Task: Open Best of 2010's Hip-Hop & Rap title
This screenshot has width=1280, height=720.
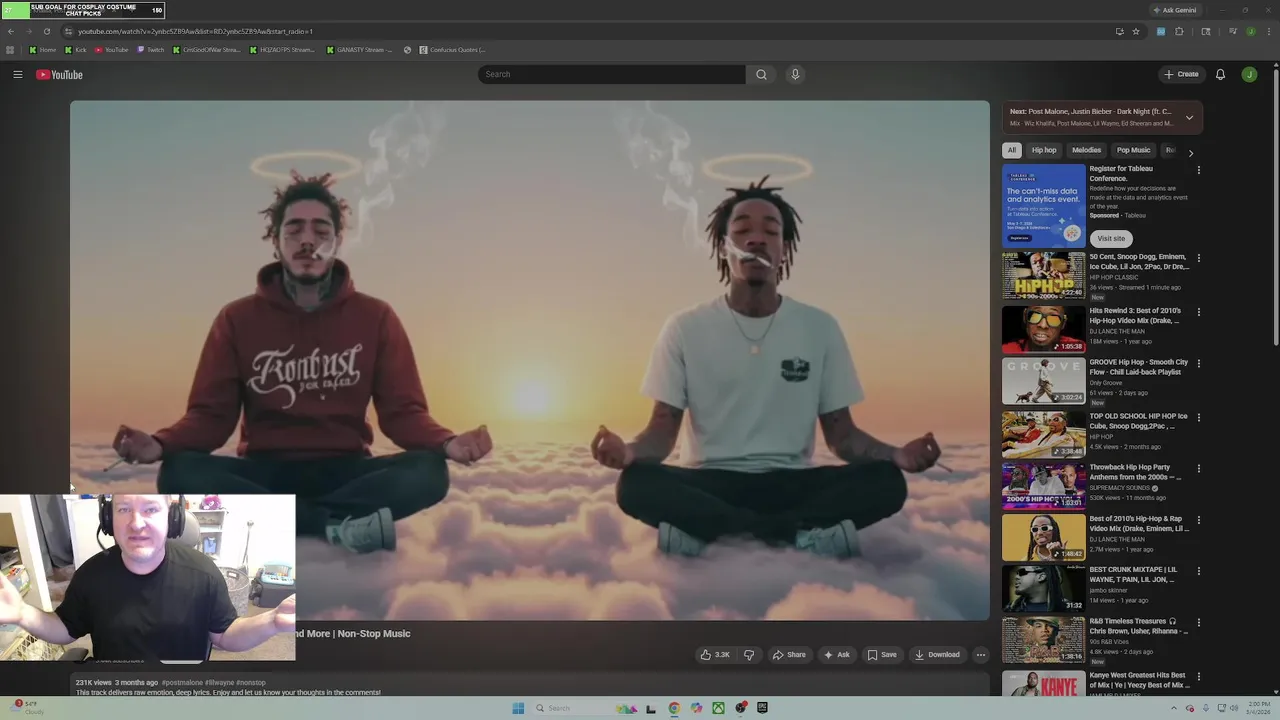Action: (x=1139, y=524)
